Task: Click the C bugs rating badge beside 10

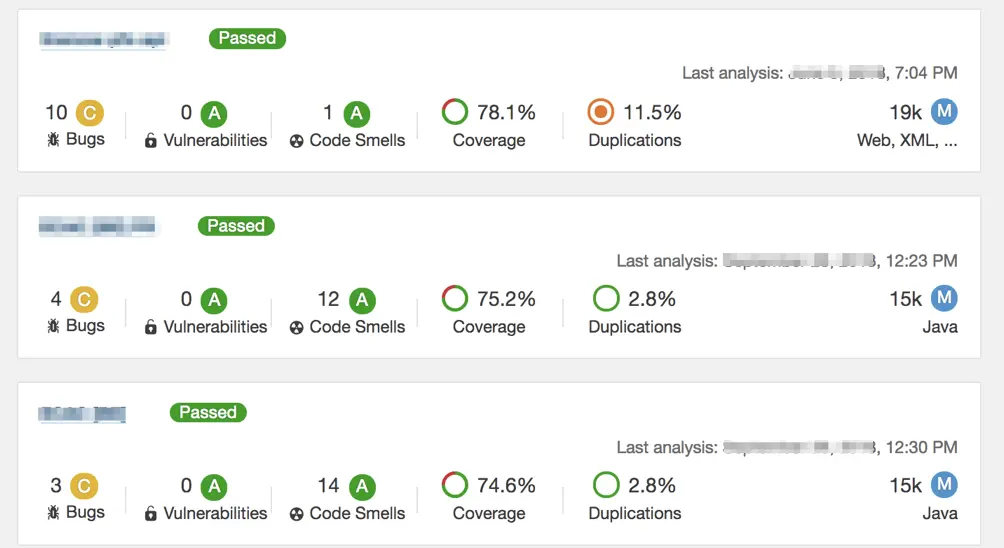Action: point(89,113)
